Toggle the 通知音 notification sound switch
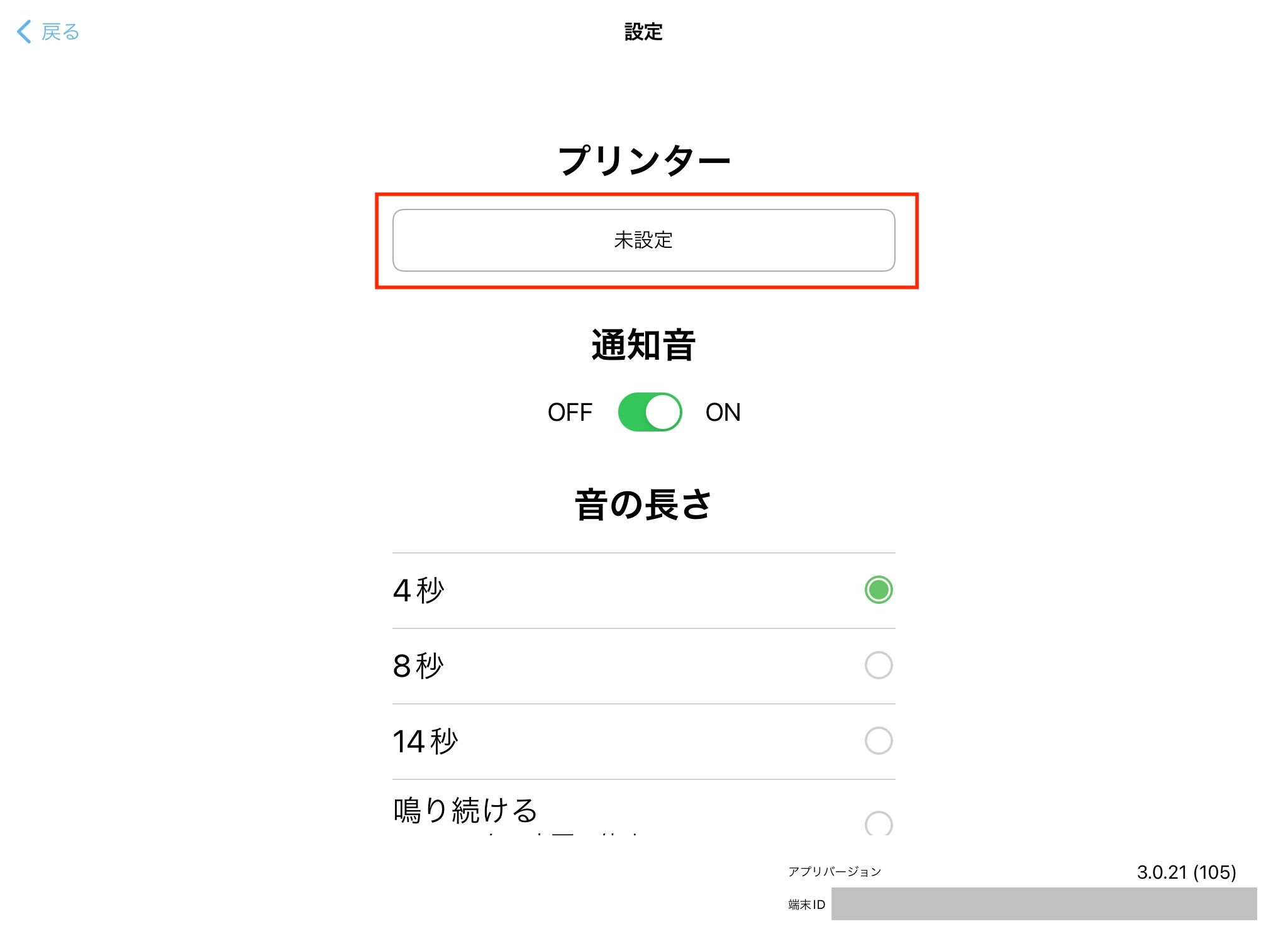The image size is (1288, 941). click(650, 412)
